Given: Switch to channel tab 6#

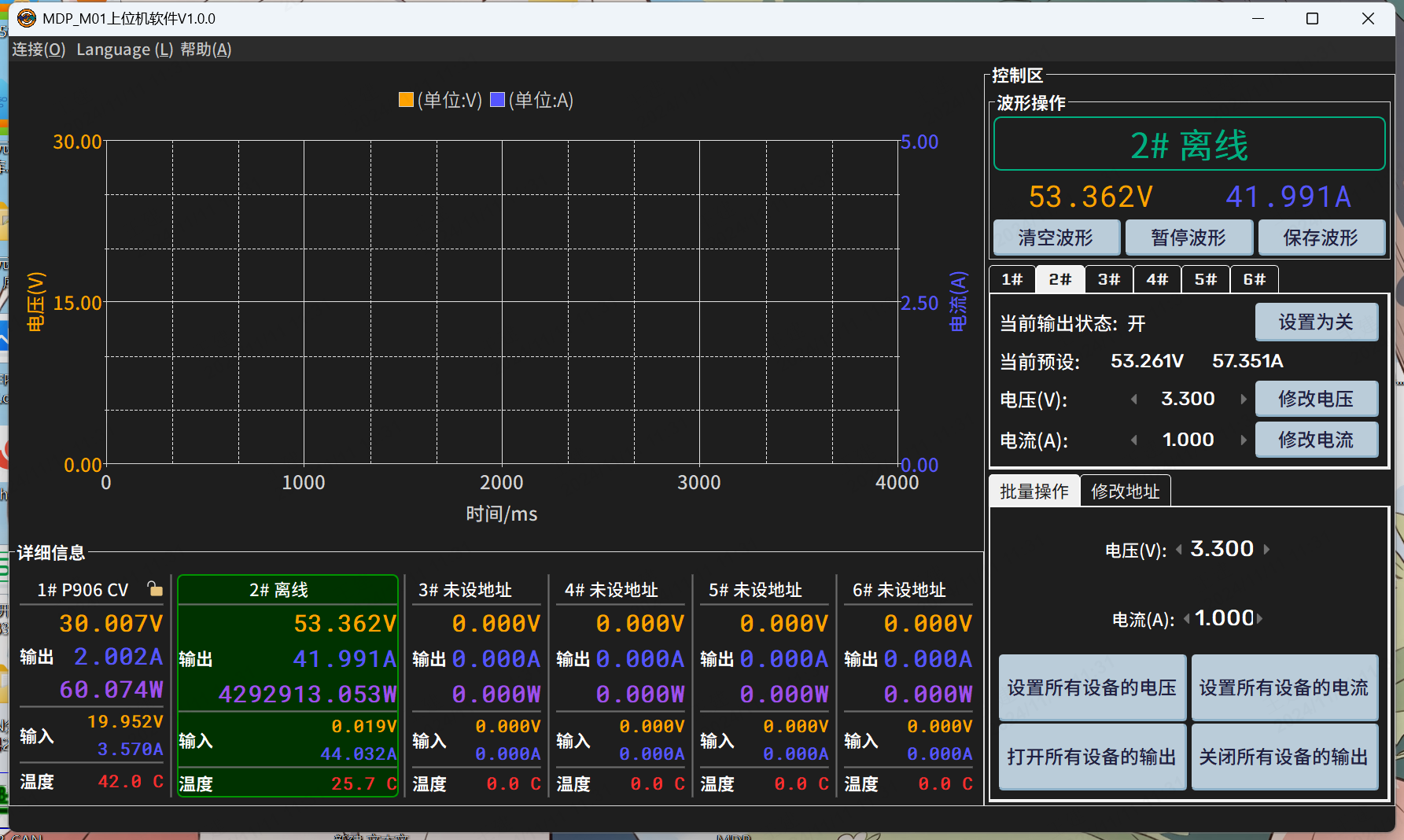Looking at the screenshot, I should click(1255, 279).
